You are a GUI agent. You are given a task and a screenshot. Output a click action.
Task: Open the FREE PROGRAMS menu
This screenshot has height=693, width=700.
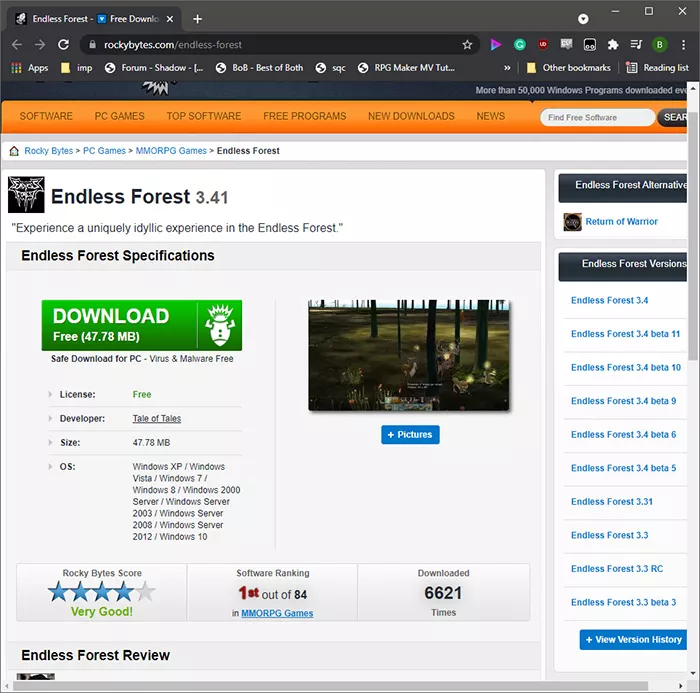(x=305, y=116)
